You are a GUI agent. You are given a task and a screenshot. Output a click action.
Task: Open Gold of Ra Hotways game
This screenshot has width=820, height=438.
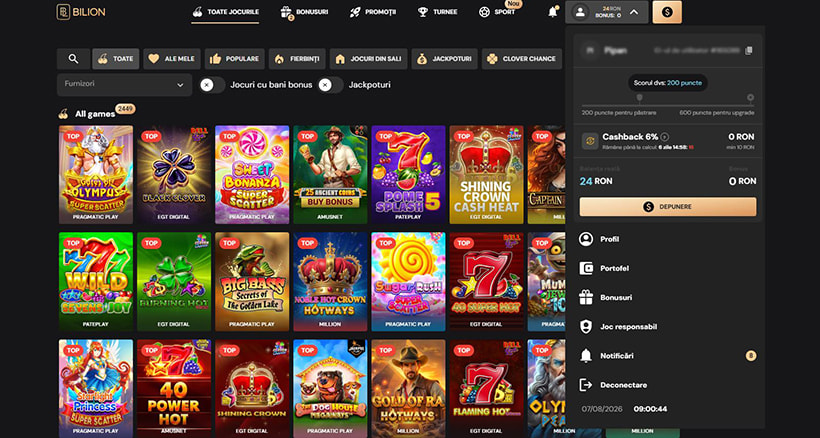(x=408, y=388)
